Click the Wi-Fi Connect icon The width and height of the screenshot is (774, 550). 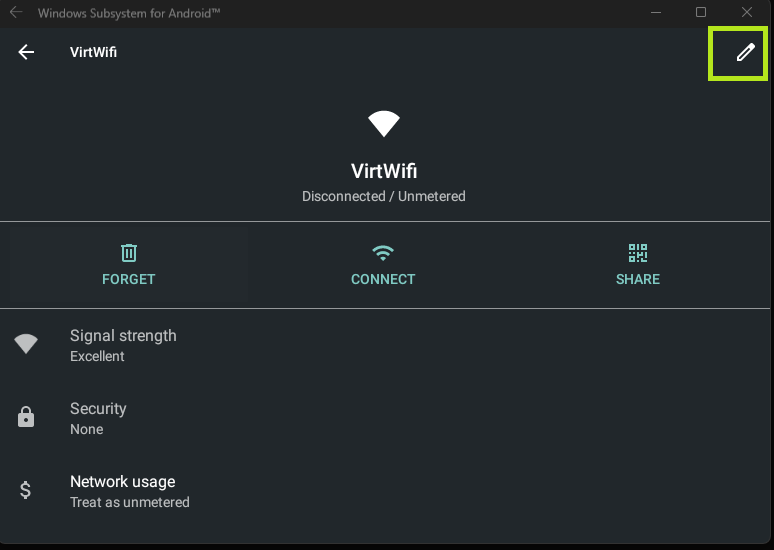[x=383, y=252]
